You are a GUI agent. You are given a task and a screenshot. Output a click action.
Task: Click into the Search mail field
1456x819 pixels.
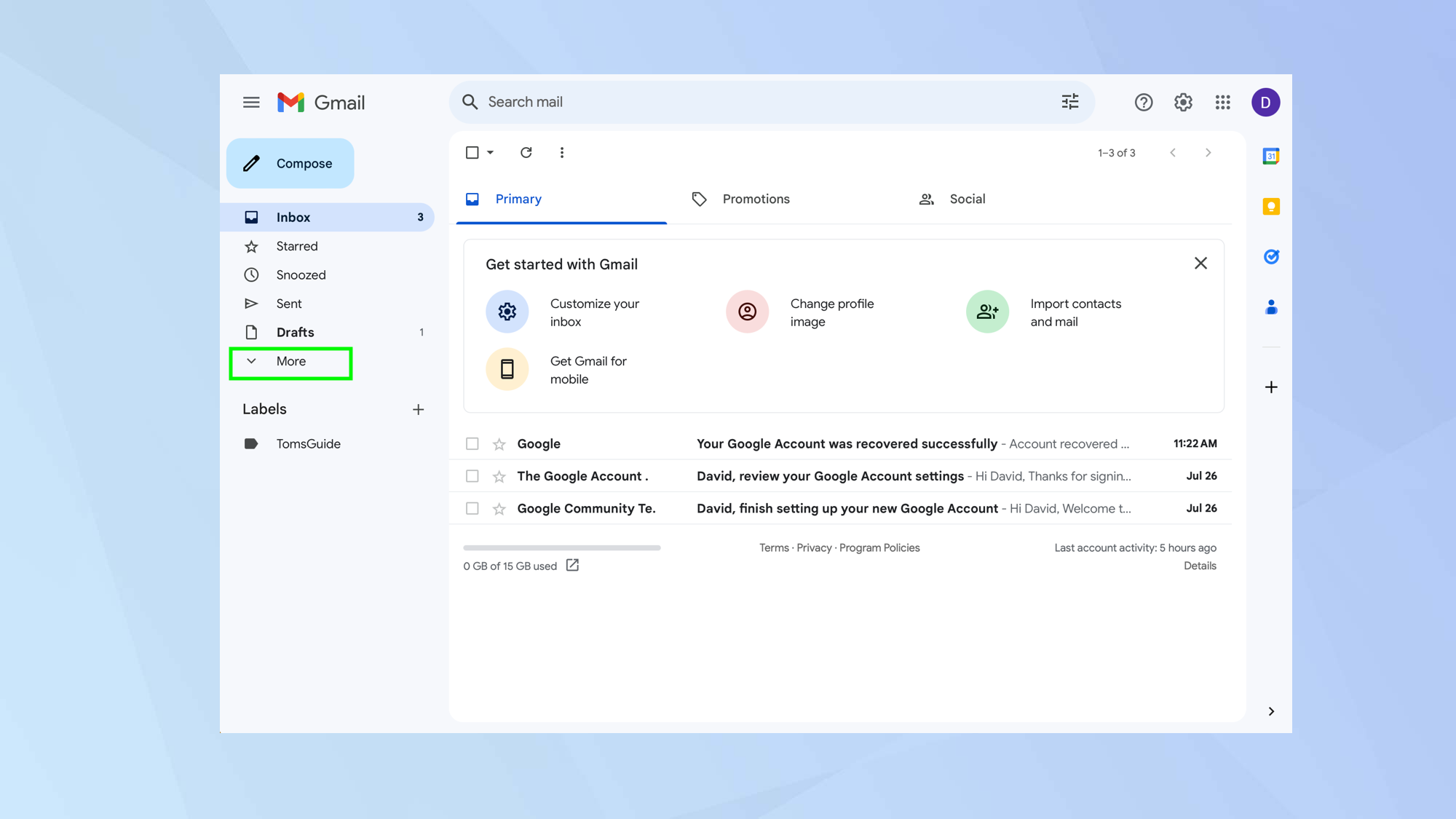[772, 102]
